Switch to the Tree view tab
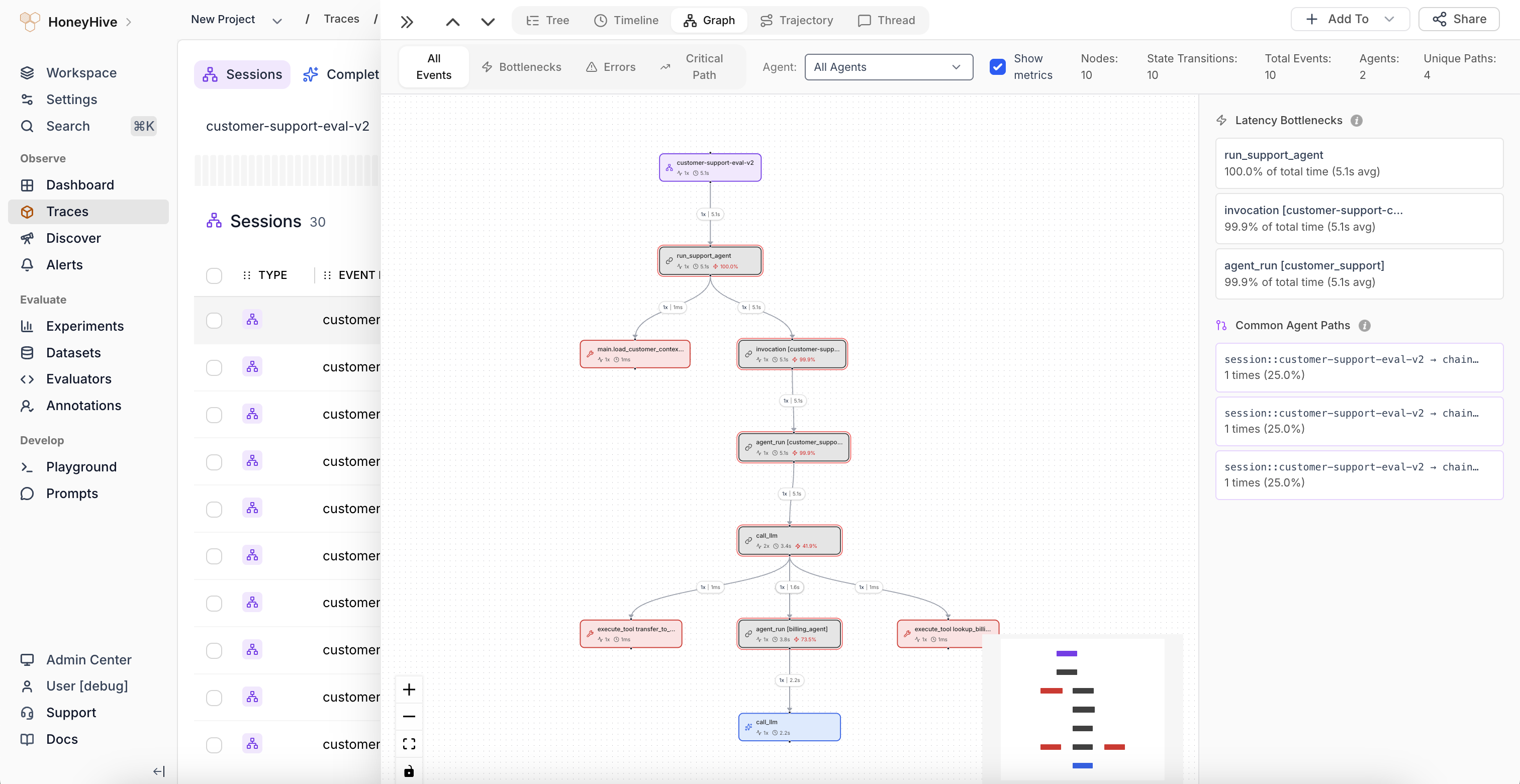The height and width of the screenshot is (784, 1520). point(547,21)
